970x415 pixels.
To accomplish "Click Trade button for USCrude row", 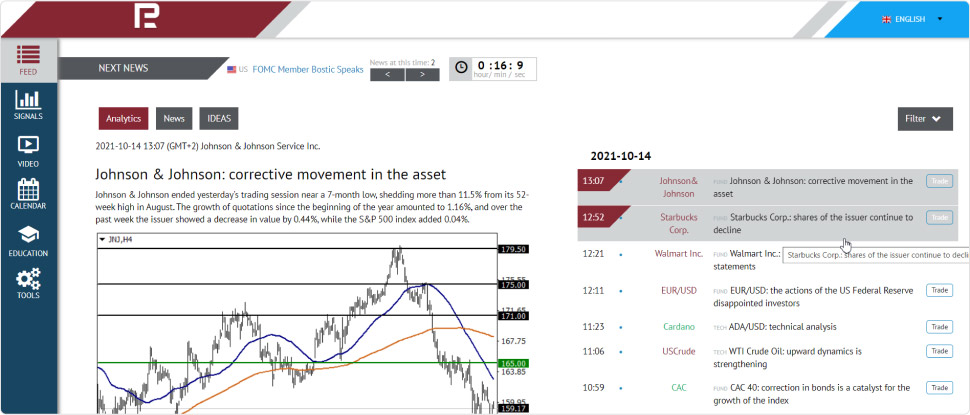I will pos(939,351).
